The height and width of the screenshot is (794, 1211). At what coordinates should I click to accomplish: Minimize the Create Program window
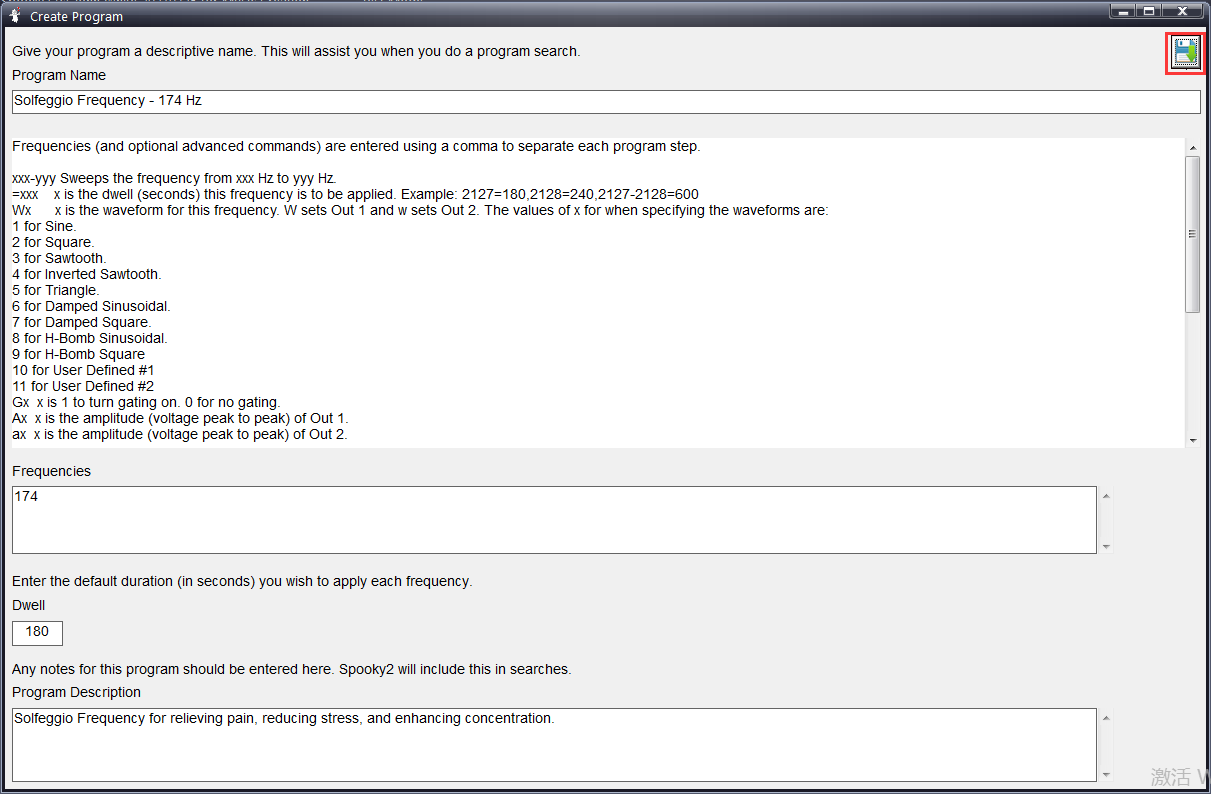[x=1123, y=11]
